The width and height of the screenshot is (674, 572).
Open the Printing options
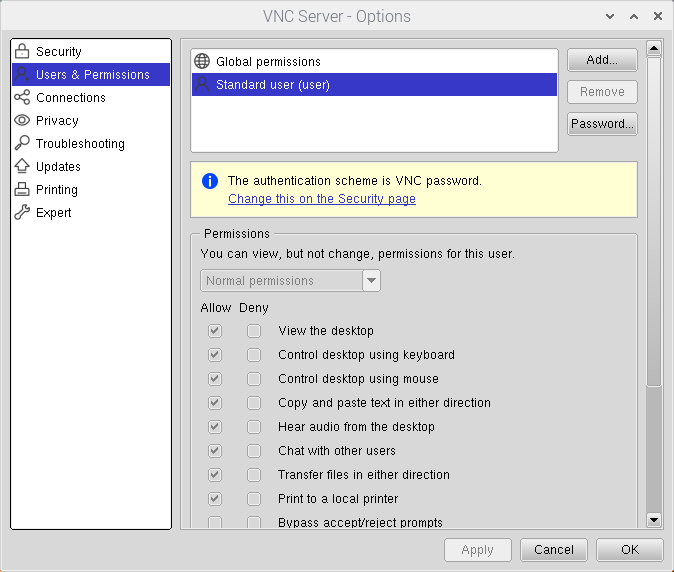[91, 189]
